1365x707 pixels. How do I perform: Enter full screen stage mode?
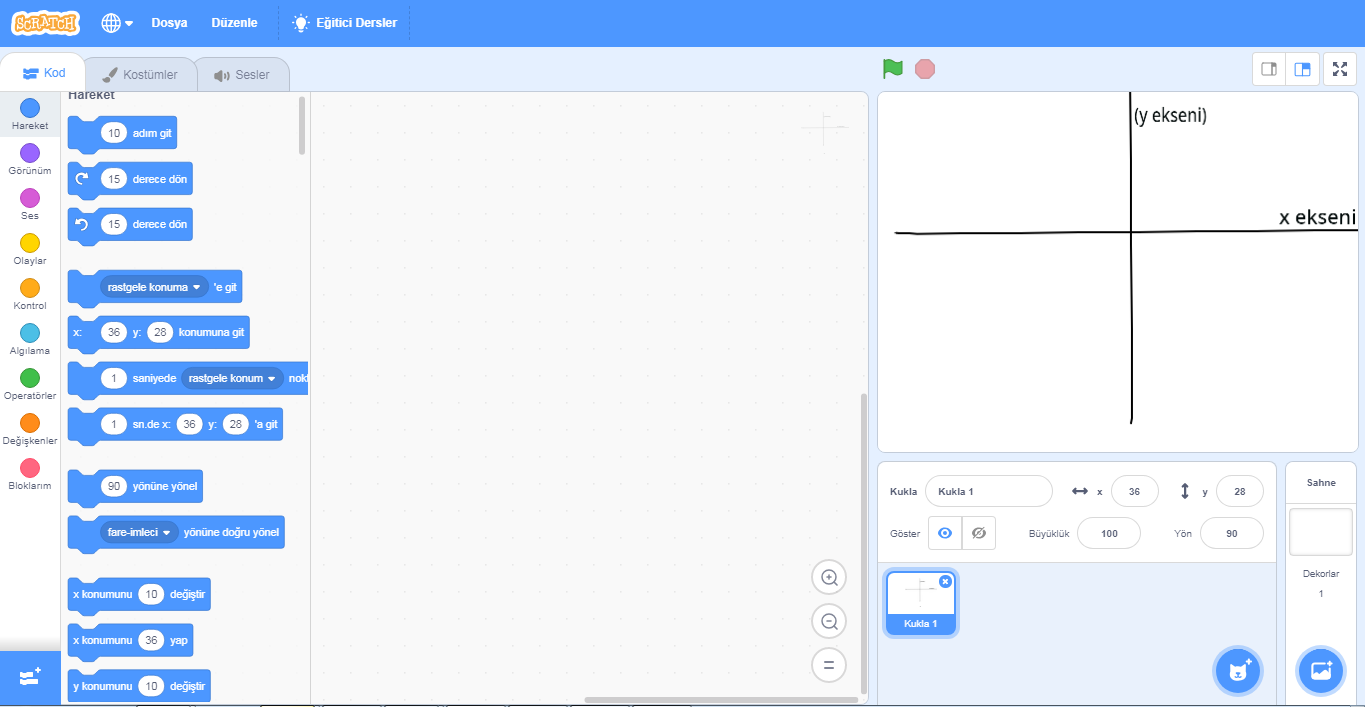1340,69
